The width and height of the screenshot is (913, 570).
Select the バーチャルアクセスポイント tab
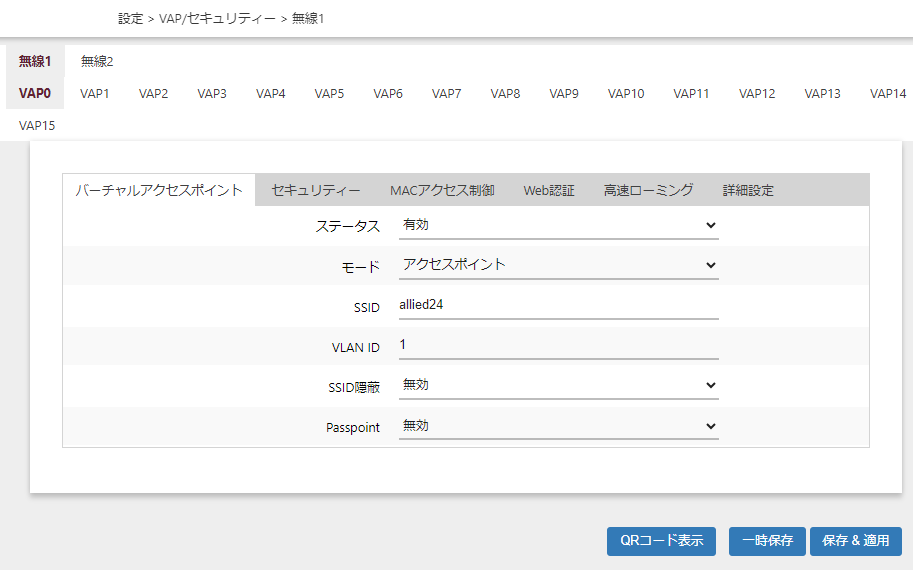[x=159, y=190]
